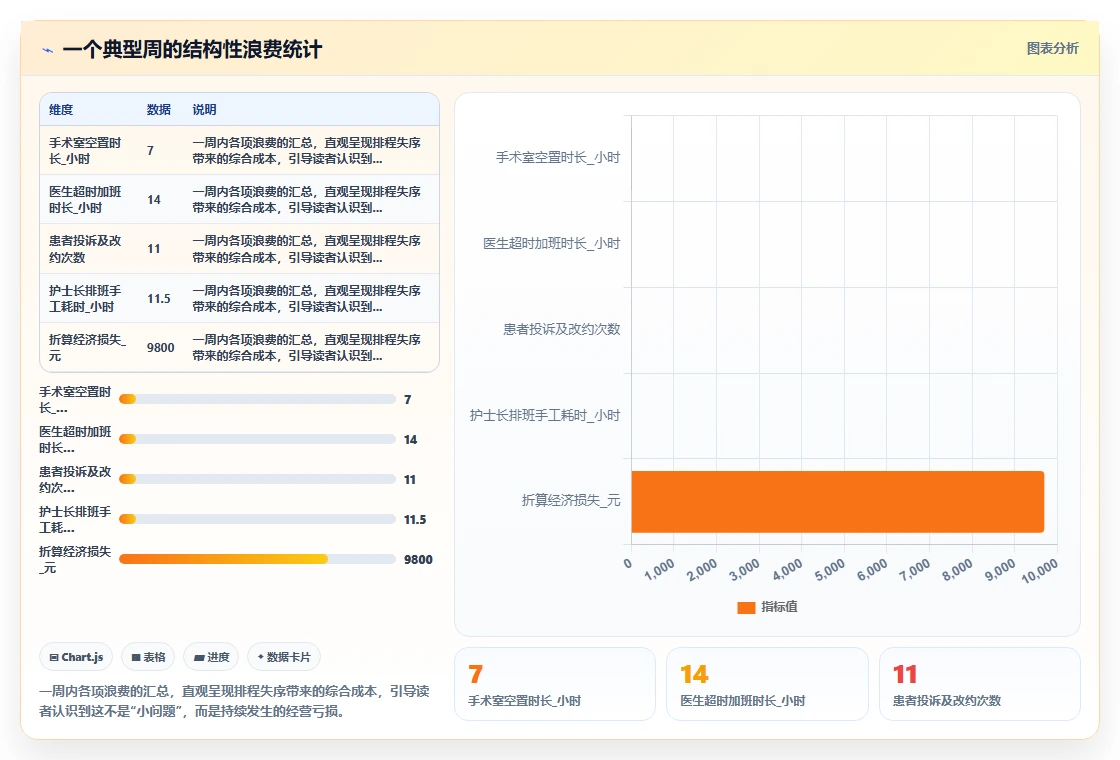Toggle the 指标值 legend item
The width and height of the screenshot is (1120, 760).
coord(767,607)
